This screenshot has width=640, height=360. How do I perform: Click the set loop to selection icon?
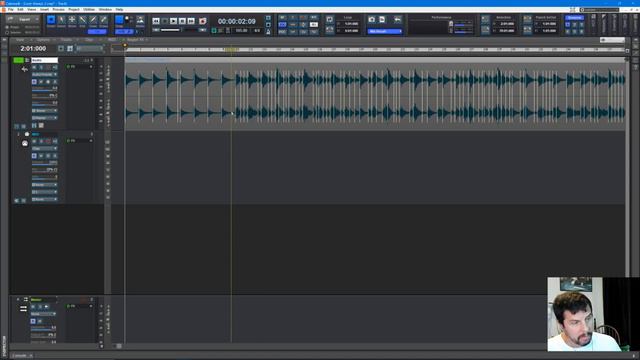(329, 30)
